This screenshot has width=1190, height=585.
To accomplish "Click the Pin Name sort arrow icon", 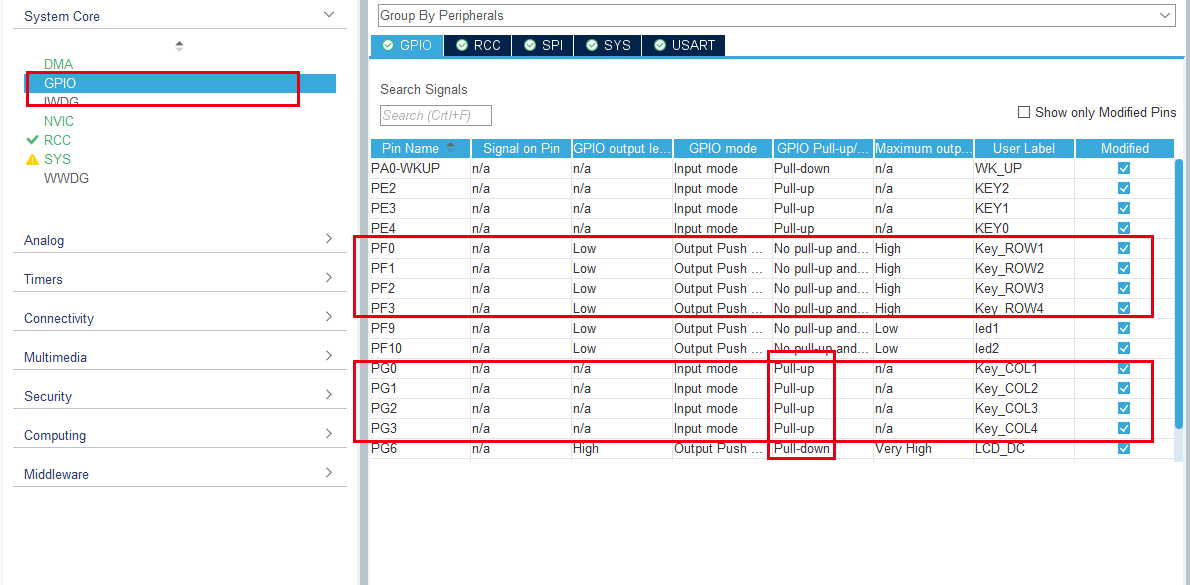I will 451,147.
